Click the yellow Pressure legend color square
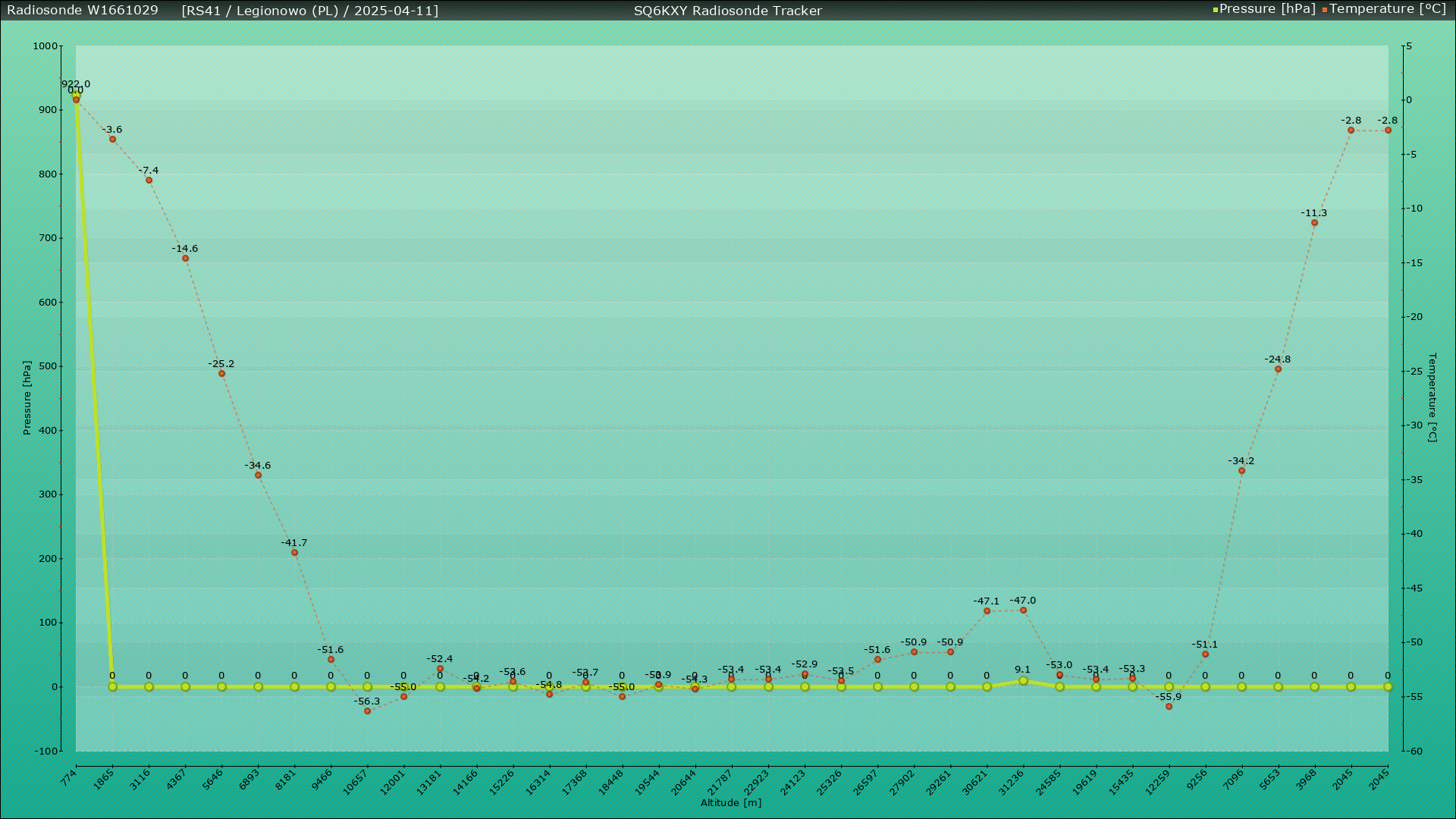Image resolution: width=1456 pixels, height=819 pixels. 1216,10
